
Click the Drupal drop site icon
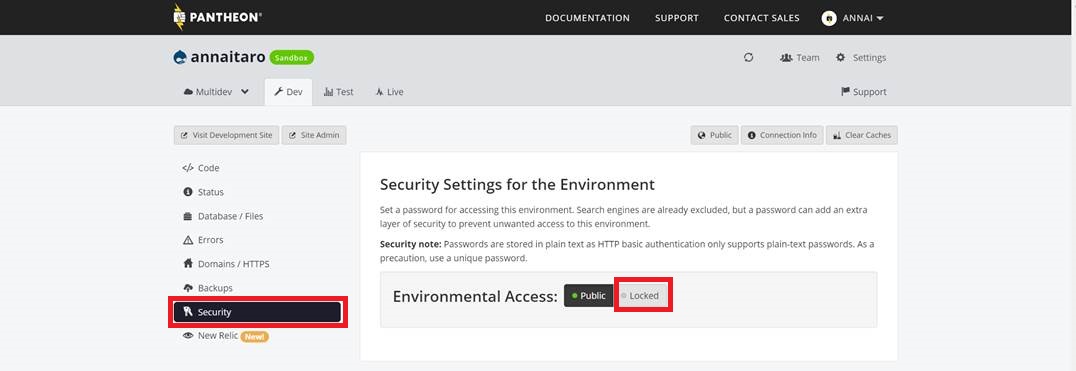180,58
